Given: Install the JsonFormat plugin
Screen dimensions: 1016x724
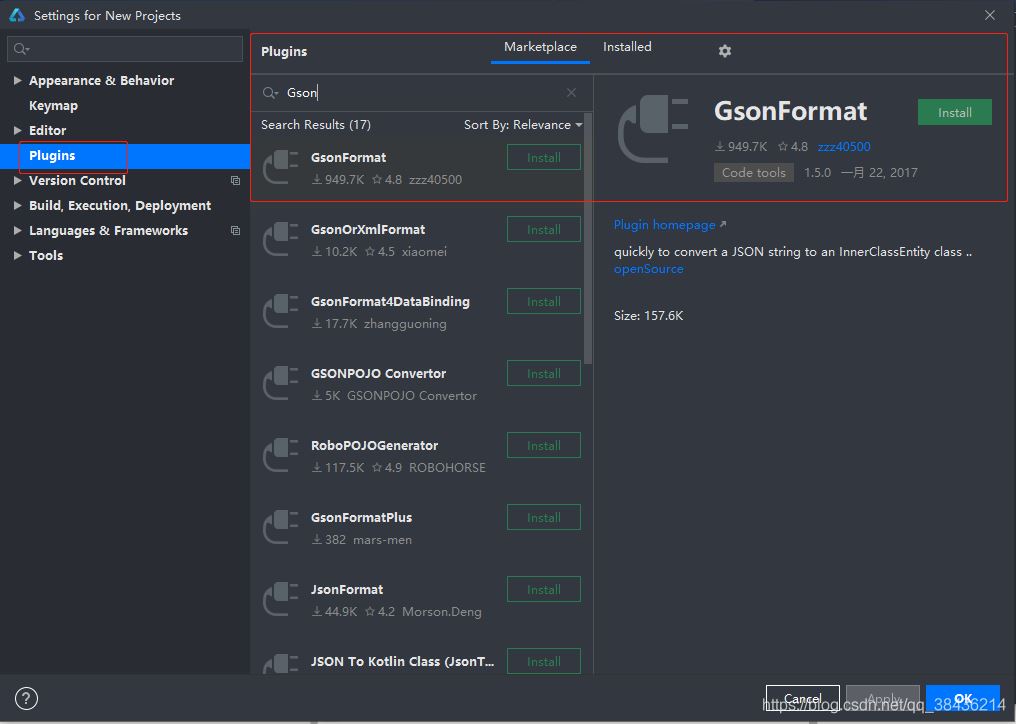Looking at the screenshot, I should pyautogui.click(x=544, y=589).
